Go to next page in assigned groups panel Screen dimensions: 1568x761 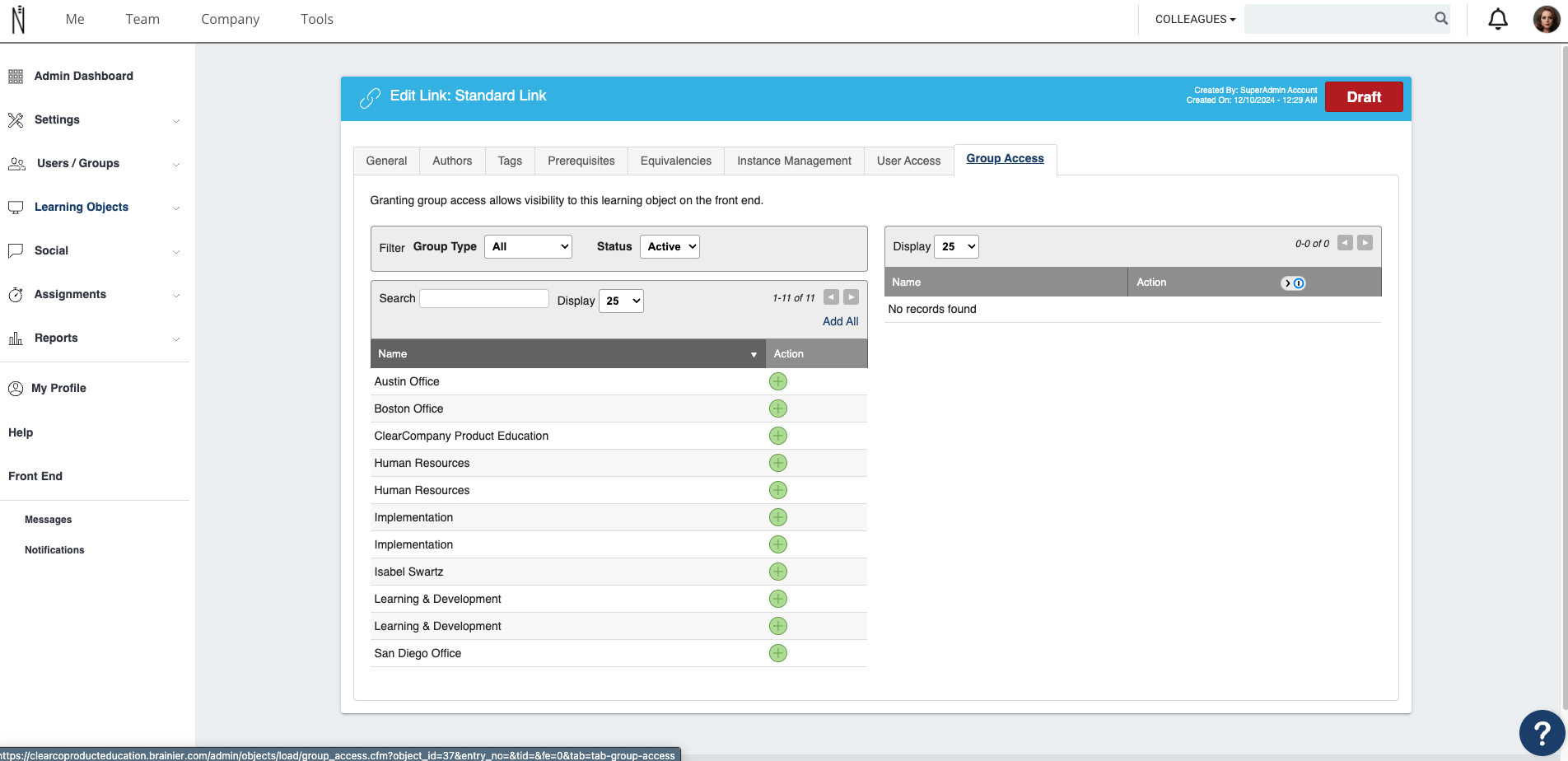click(x=1365, y=243)
